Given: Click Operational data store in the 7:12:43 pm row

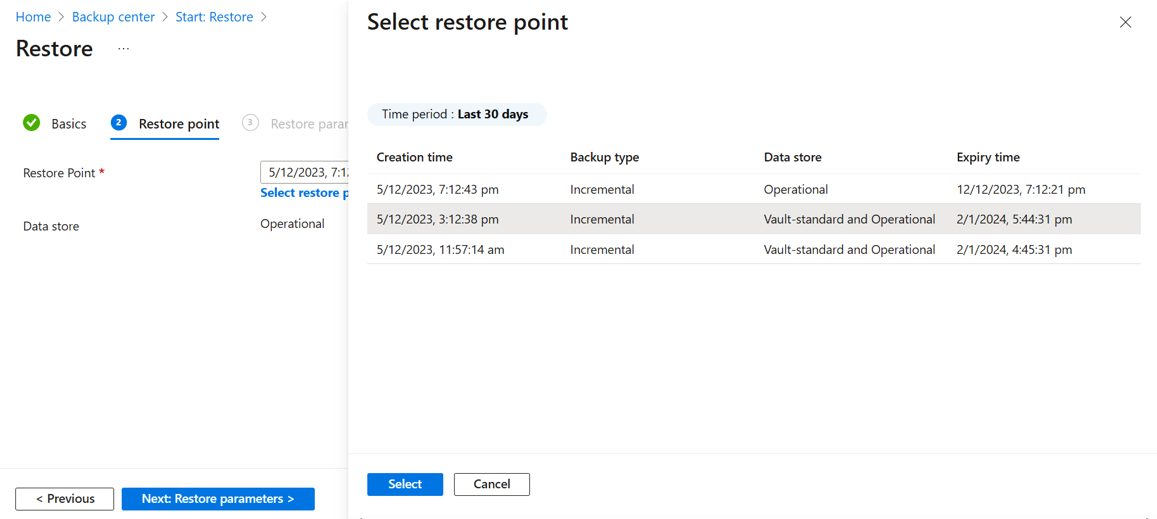Looking at the screenshot, I should coord(796,189).
